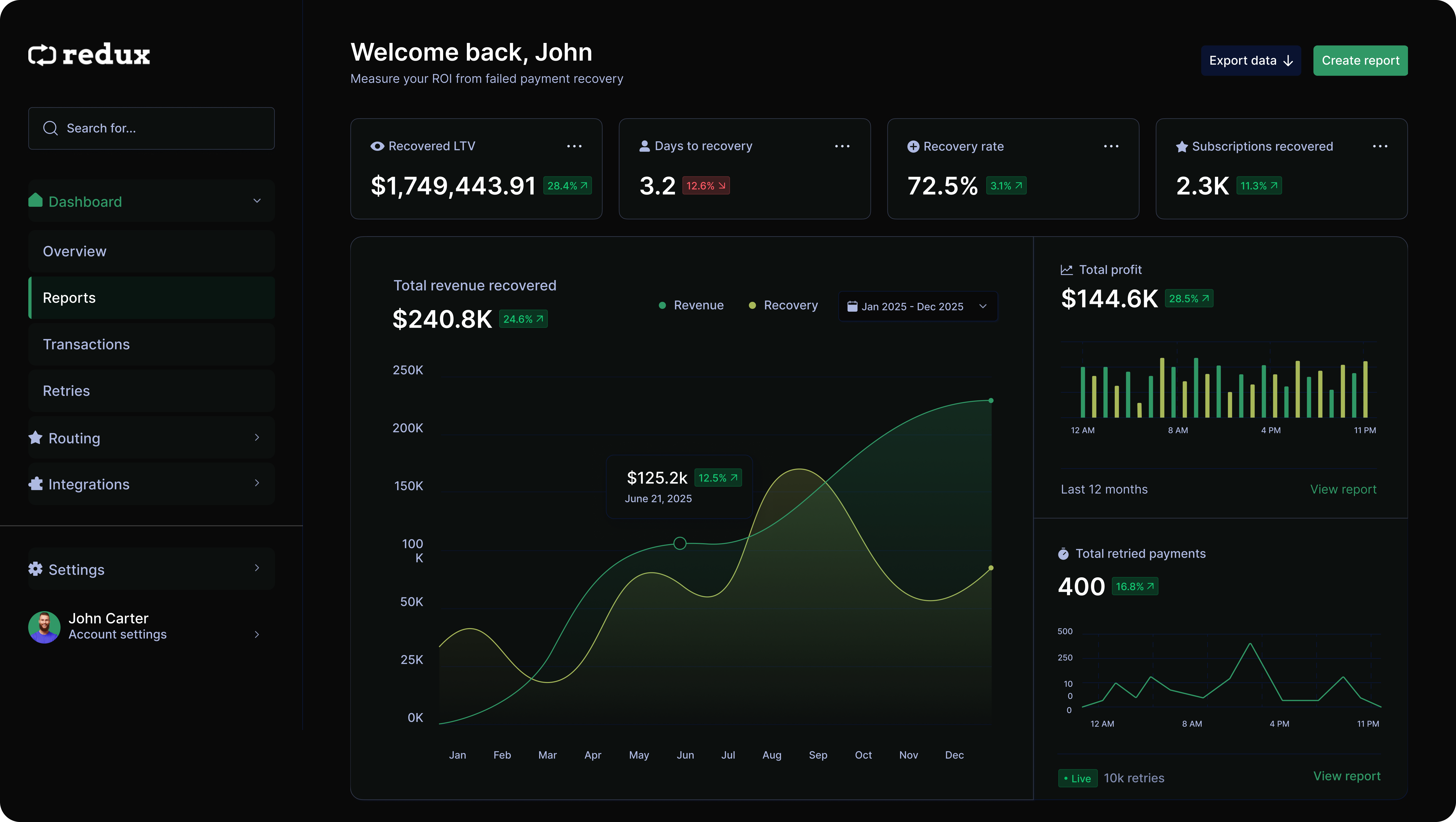
Task: Open the Retries sidebar item
Action: tap(67, 391)
